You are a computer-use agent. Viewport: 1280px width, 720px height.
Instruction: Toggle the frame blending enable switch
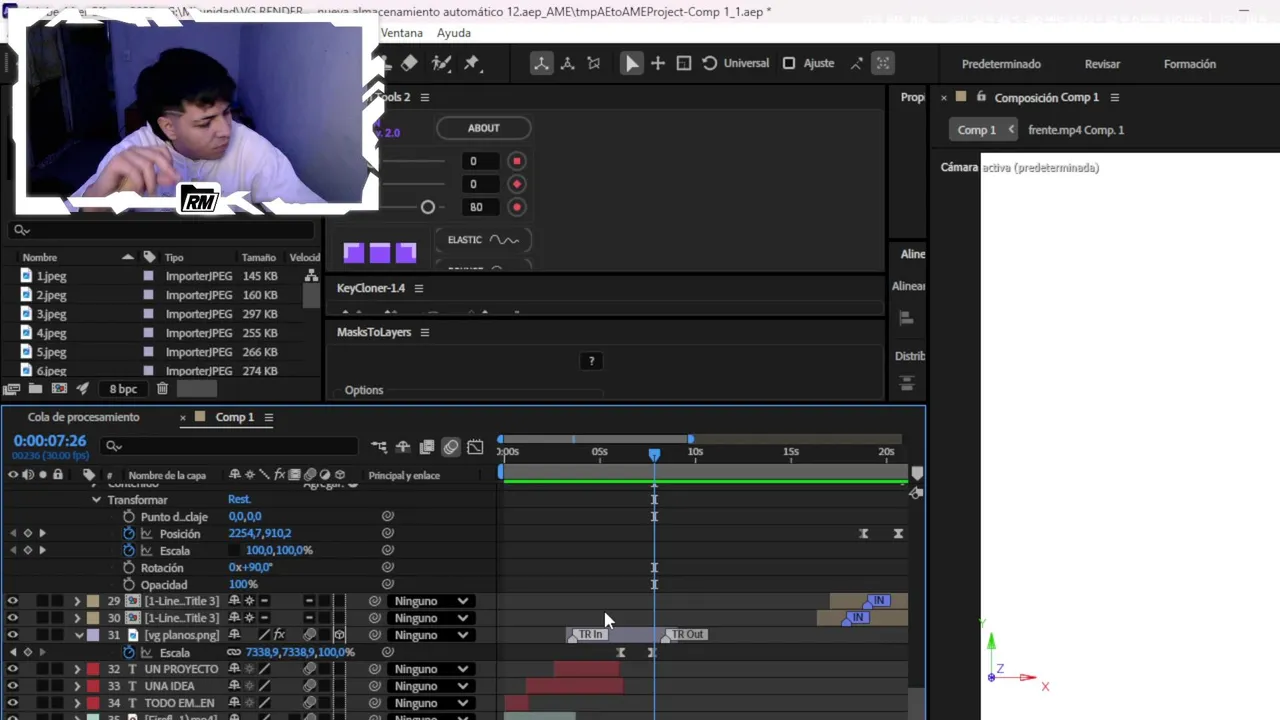coord(427,447)
